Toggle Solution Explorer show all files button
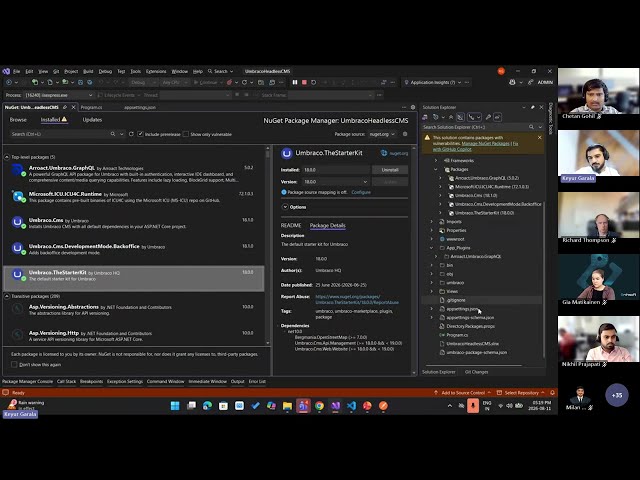The image size is (640, 480). [x=460, y=117]
